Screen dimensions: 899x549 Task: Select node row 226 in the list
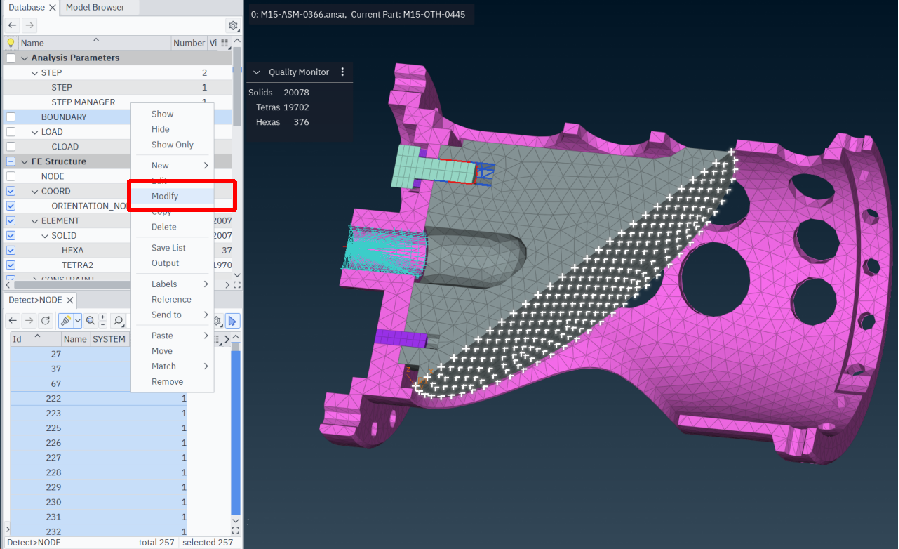click(54, 442)
